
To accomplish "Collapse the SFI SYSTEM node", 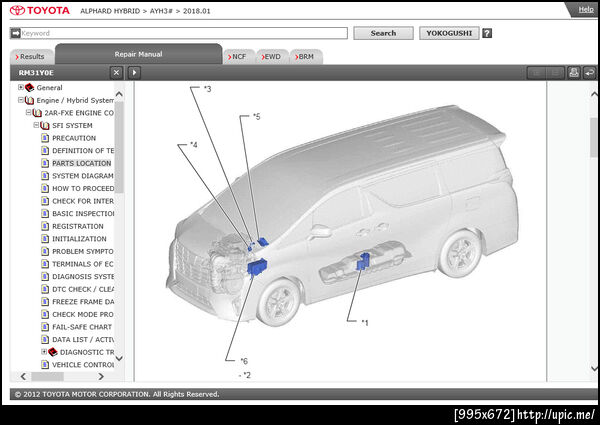I will tap(36, 125).
